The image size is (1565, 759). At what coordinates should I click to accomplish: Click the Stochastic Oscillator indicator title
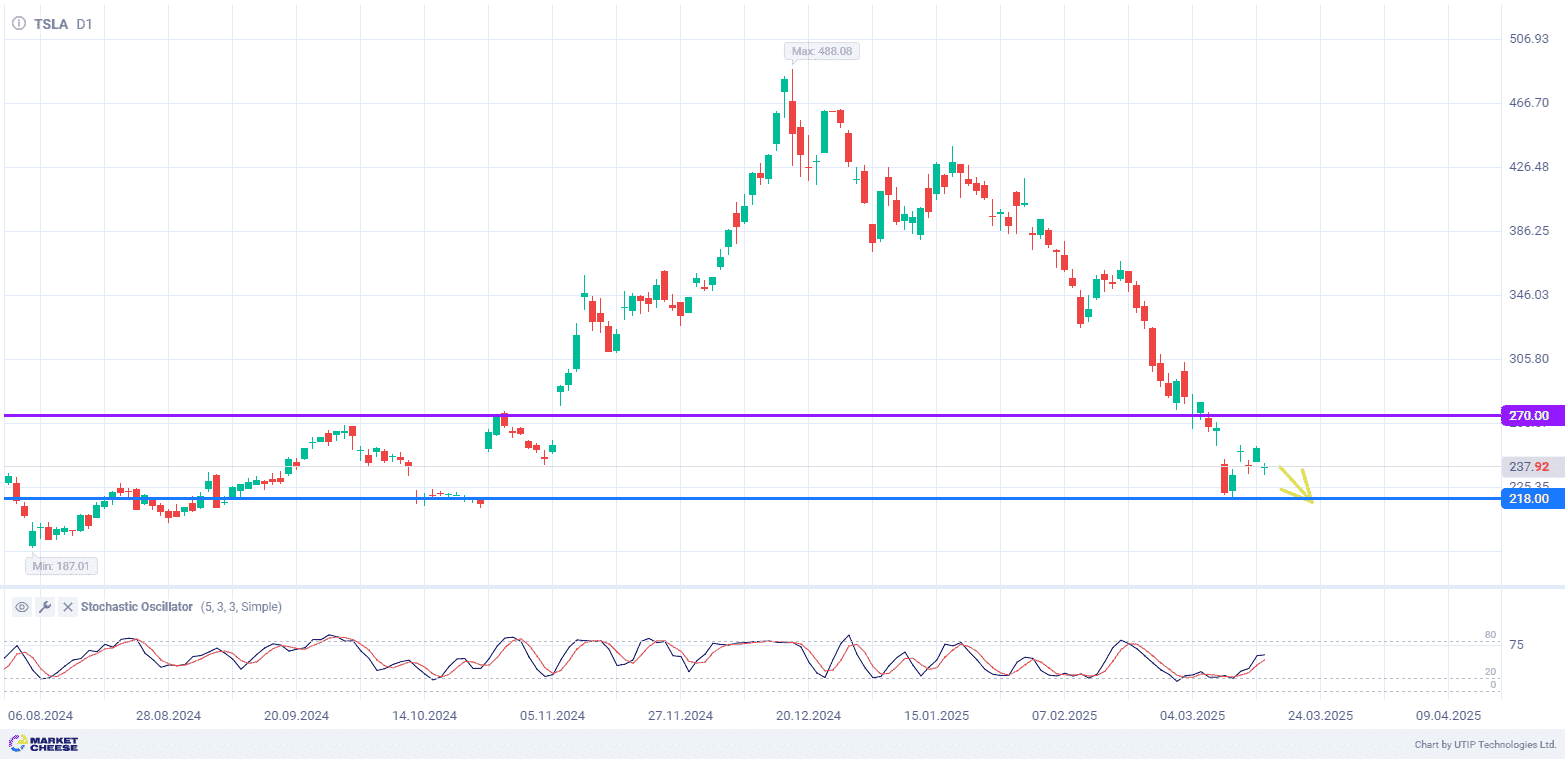(x=137, y=607)
